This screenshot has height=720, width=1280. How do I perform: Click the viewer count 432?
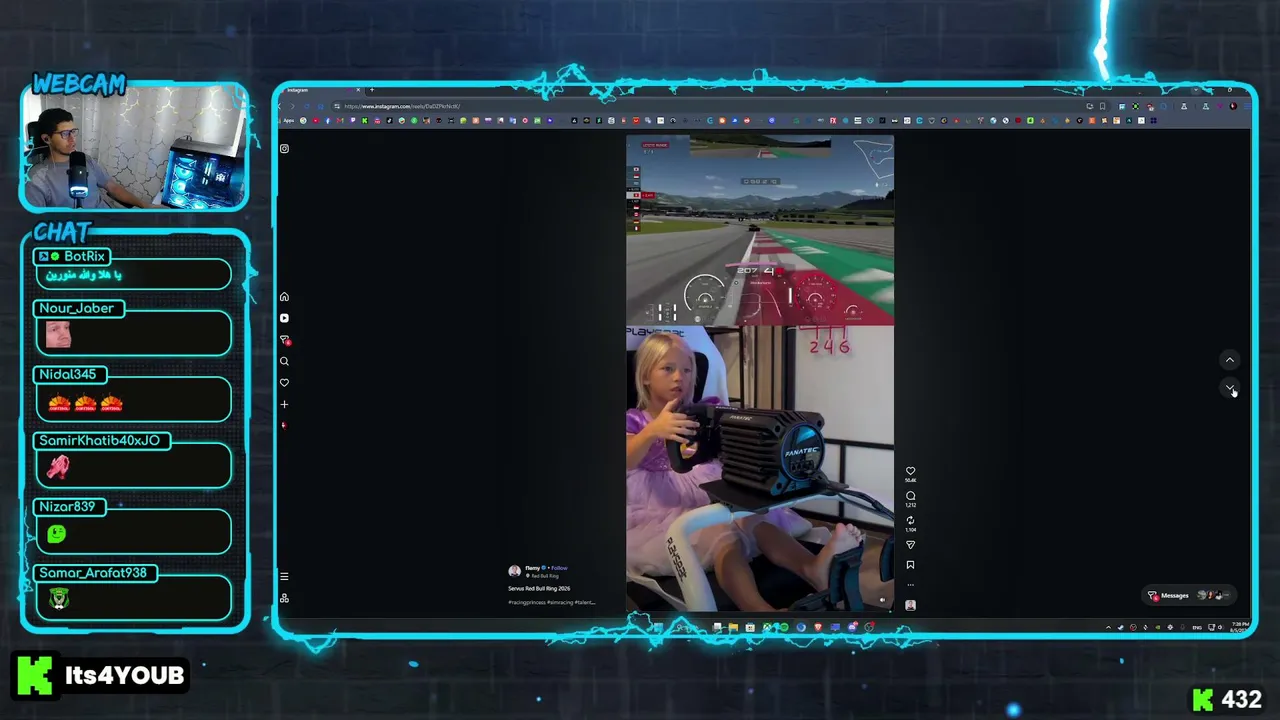[x=1241, y=699]
